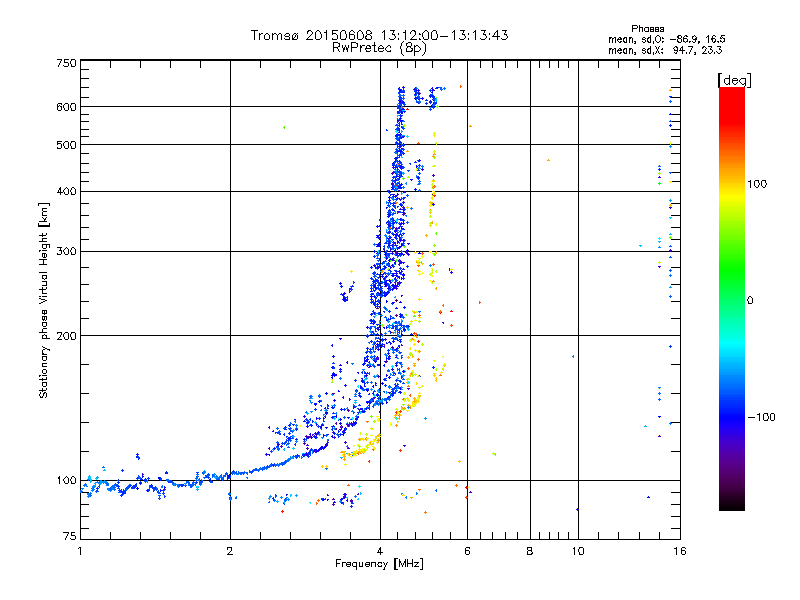Select the 'mean, sd,X: 94.7, 23.3' line

pos(665,50)
